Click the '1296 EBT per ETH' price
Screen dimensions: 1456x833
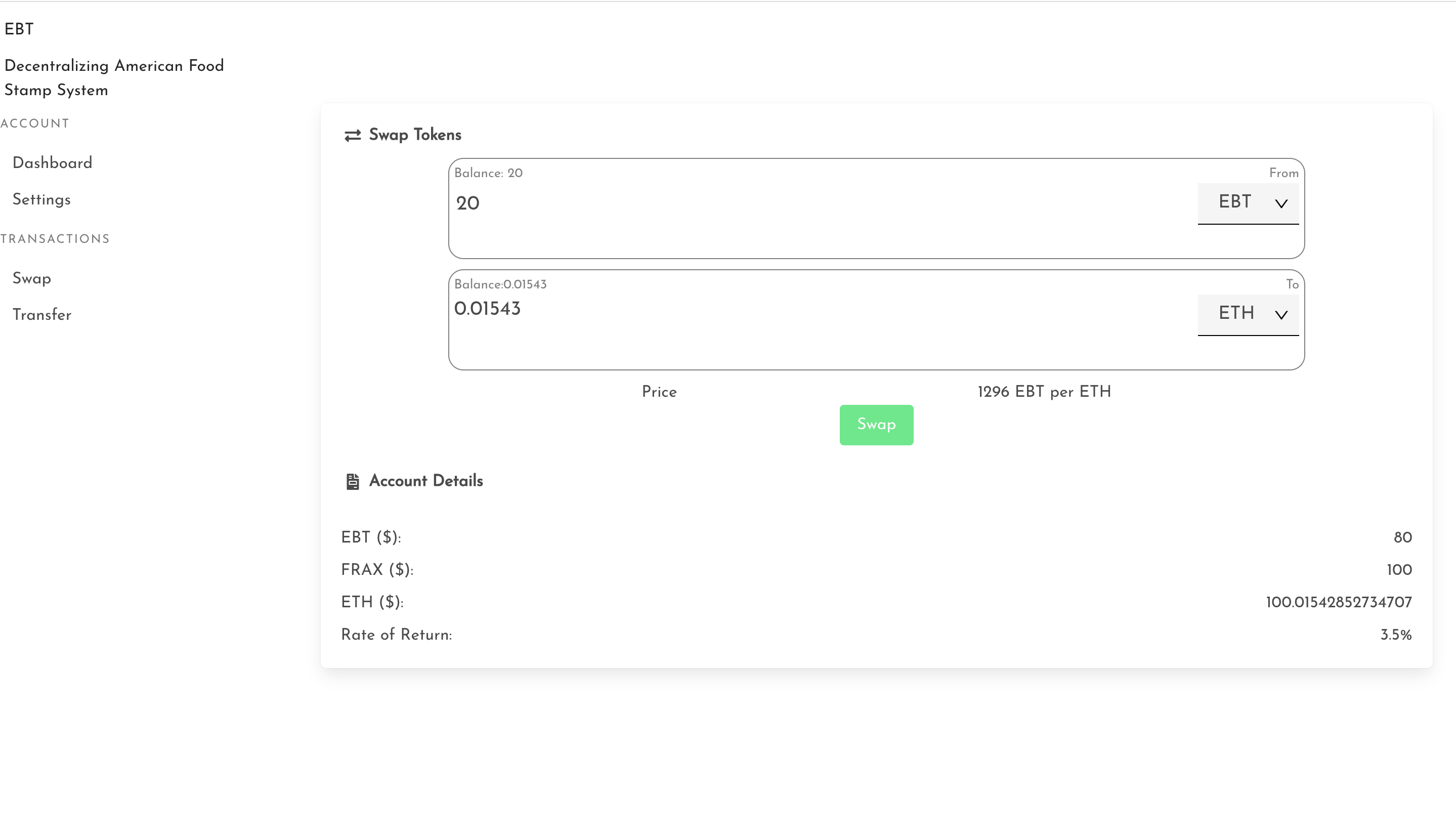(x=1044, y=392)
